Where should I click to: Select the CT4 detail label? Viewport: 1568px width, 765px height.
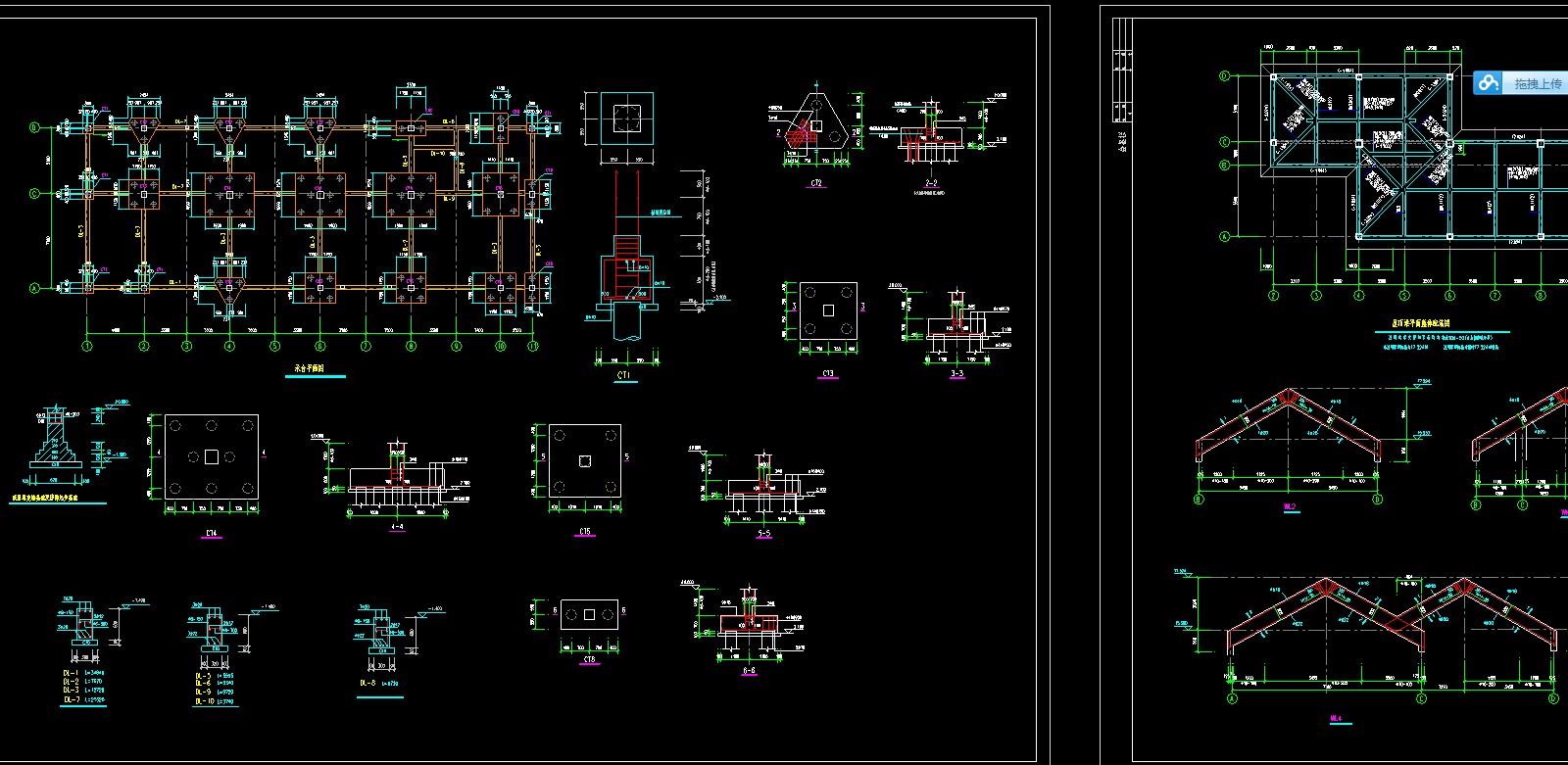tap(212, 534)
